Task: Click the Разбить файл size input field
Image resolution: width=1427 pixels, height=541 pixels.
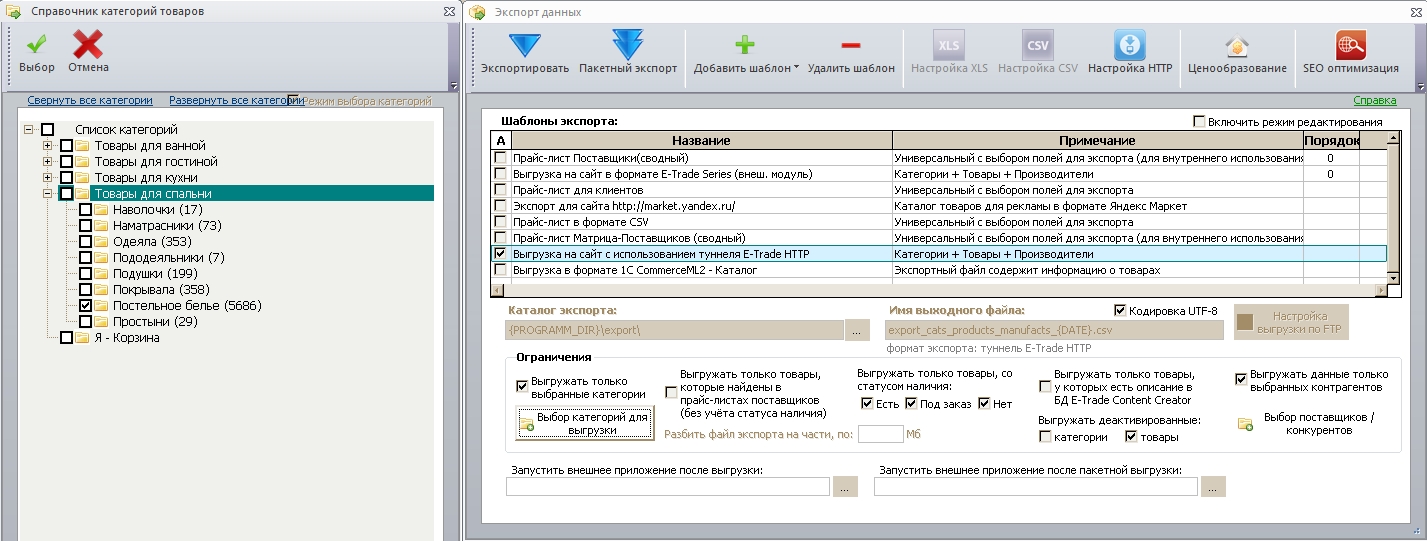Action: [881, 434]
